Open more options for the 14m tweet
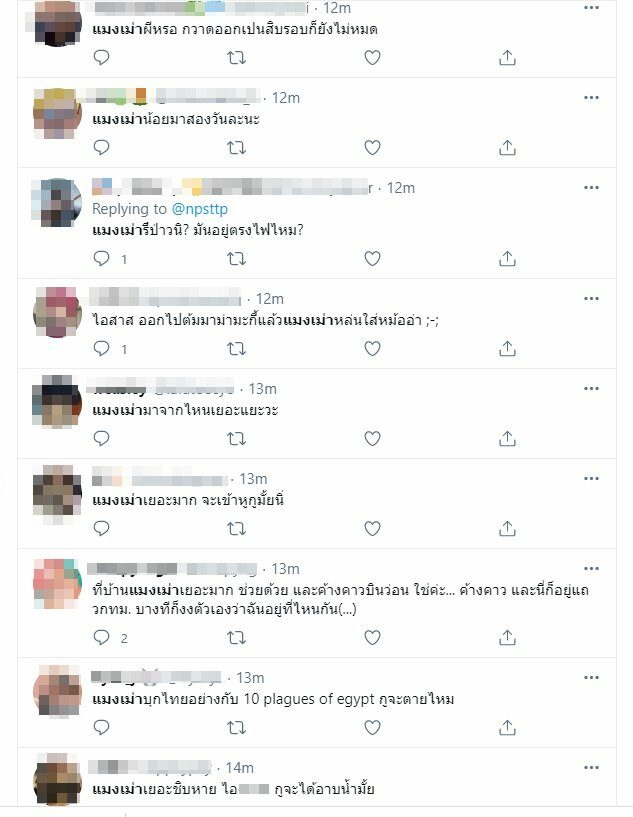The height and width of the screenshot is (817, 633). [591, 768]
